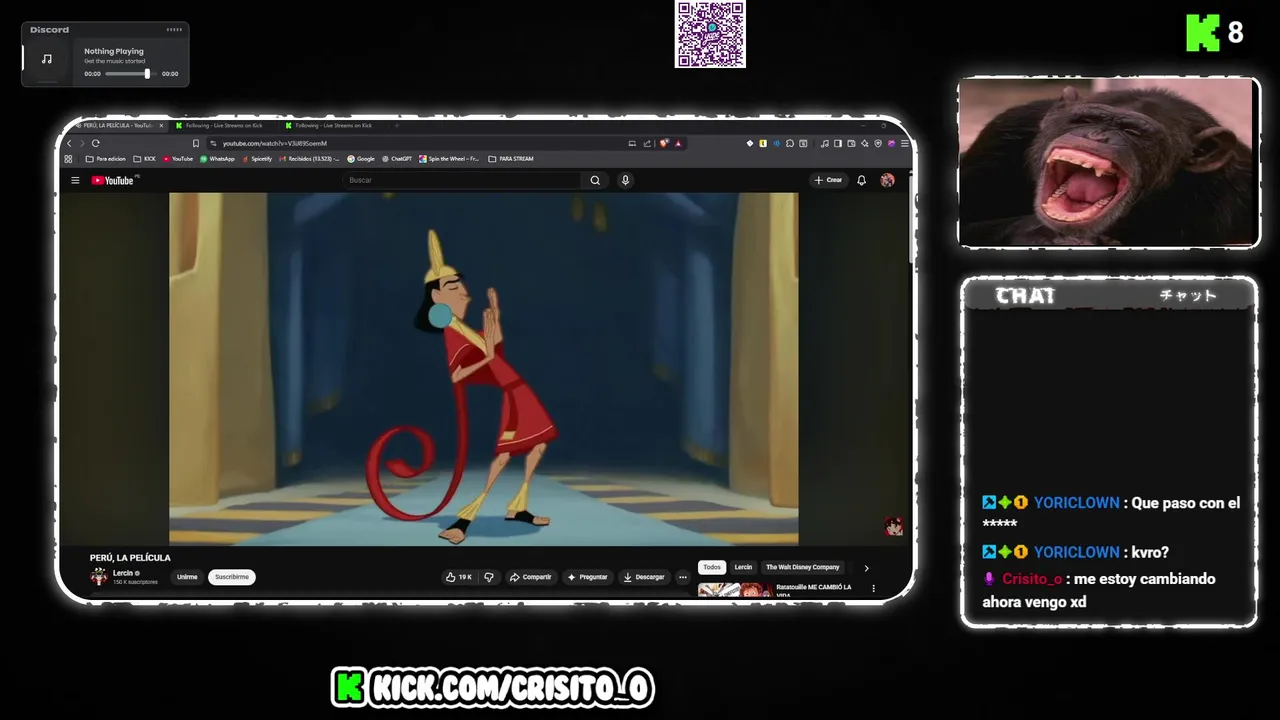Open the WhatsApp bookmark
Viewport: 1280px width, 720px height.
217,159
